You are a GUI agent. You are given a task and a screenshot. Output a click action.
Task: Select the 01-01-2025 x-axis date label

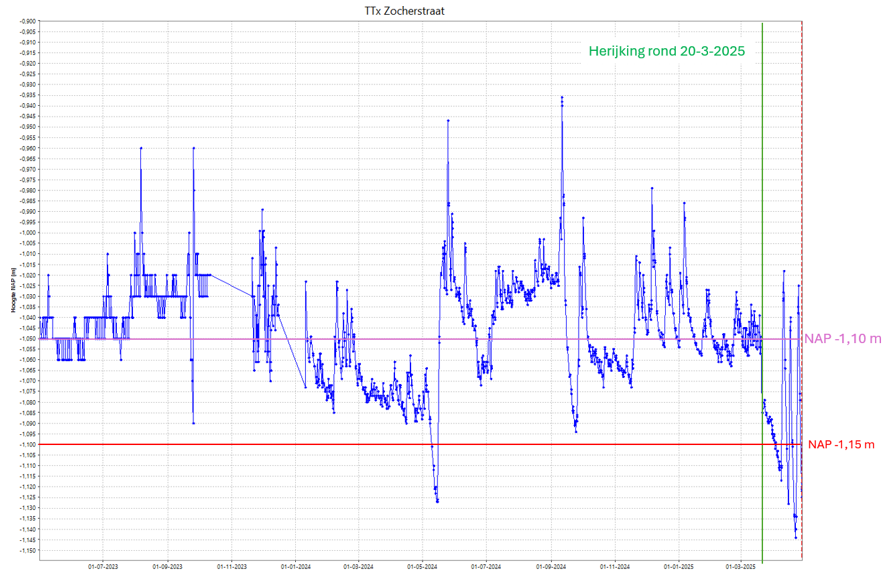coord(677,567)
